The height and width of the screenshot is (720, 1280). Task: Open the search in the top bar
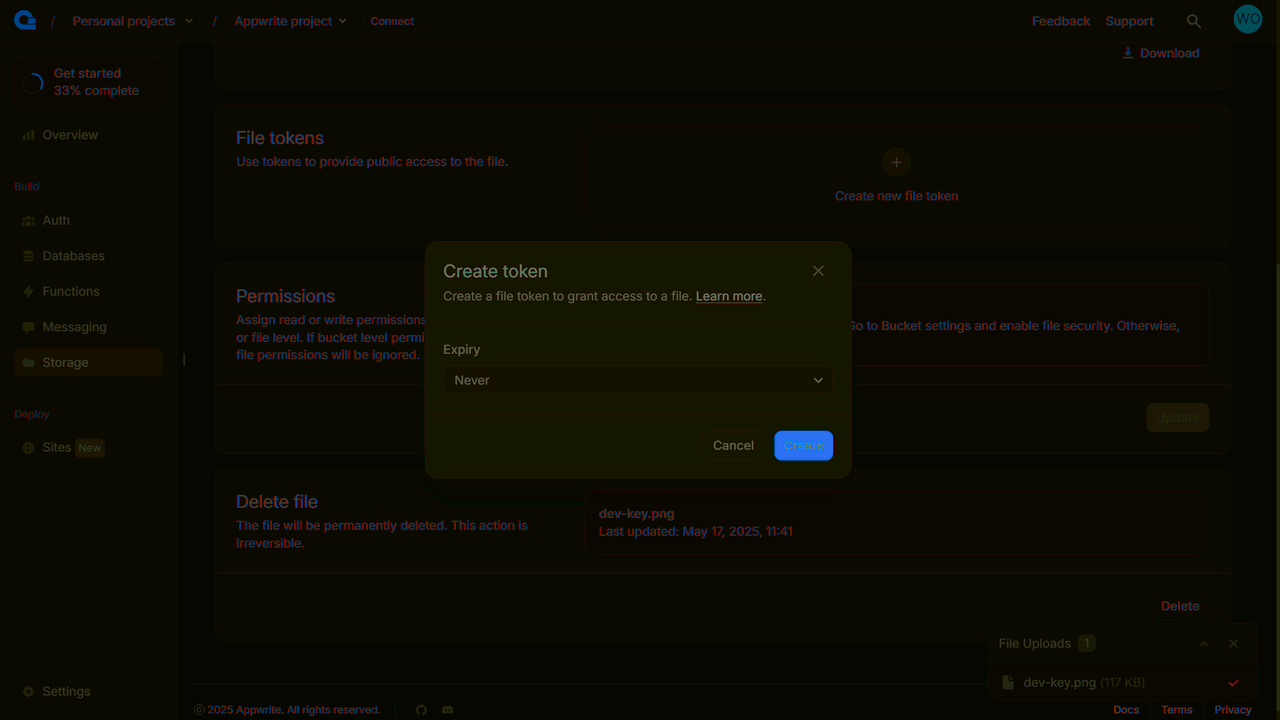coord(1193,20)
